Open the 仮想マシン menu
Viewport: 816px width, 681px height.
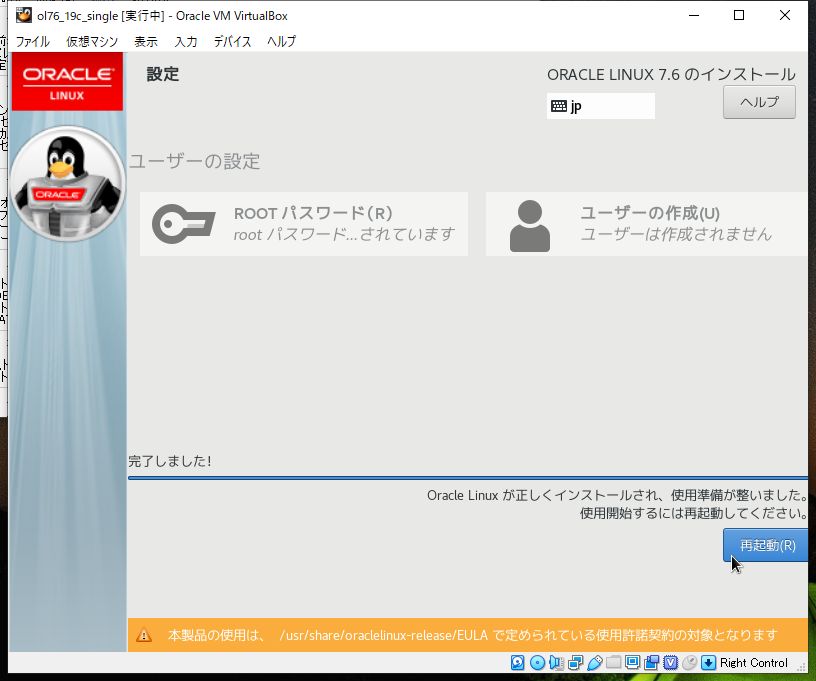tap(92, 41)
